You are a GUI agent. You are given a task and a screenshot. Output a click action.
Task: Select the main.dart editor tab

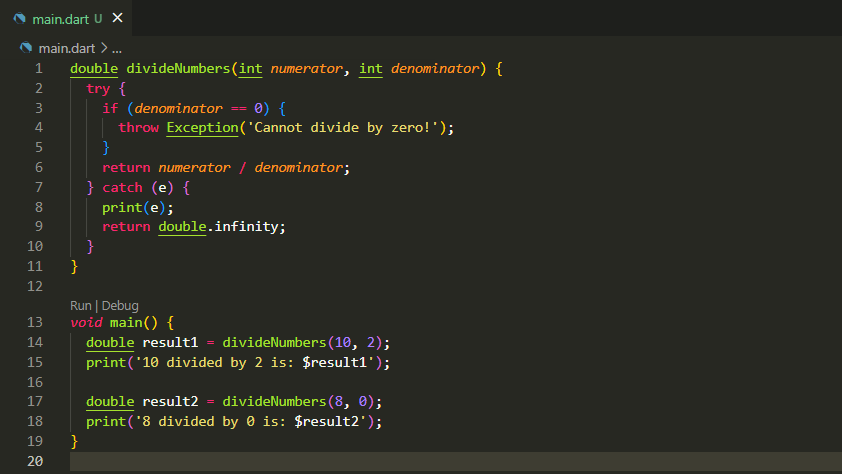[x=66, y=18]
